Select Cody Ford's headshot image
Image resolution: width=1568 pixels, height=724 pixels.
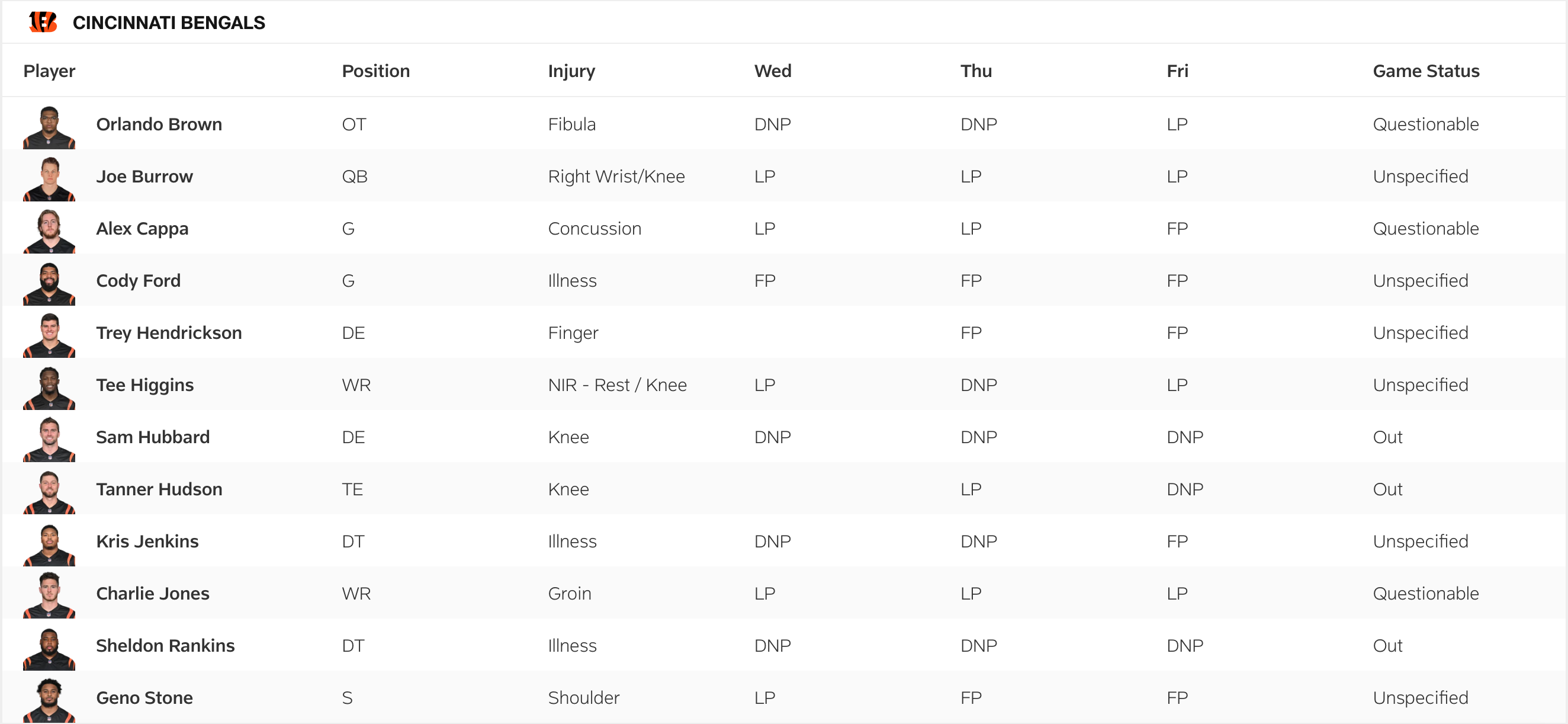(x=49, y=283)
